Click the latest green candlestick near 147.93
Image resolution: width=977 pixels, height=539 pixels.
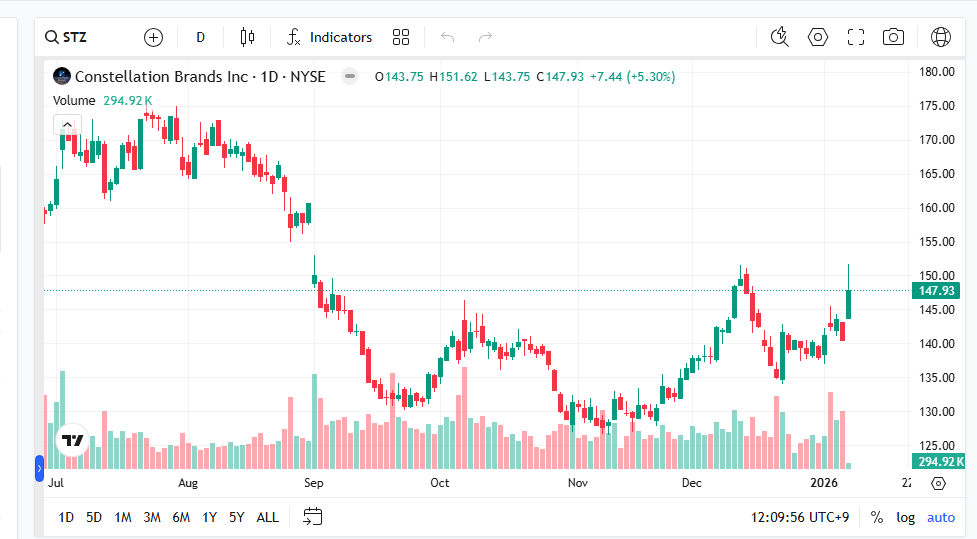click(x=849, y=304)
